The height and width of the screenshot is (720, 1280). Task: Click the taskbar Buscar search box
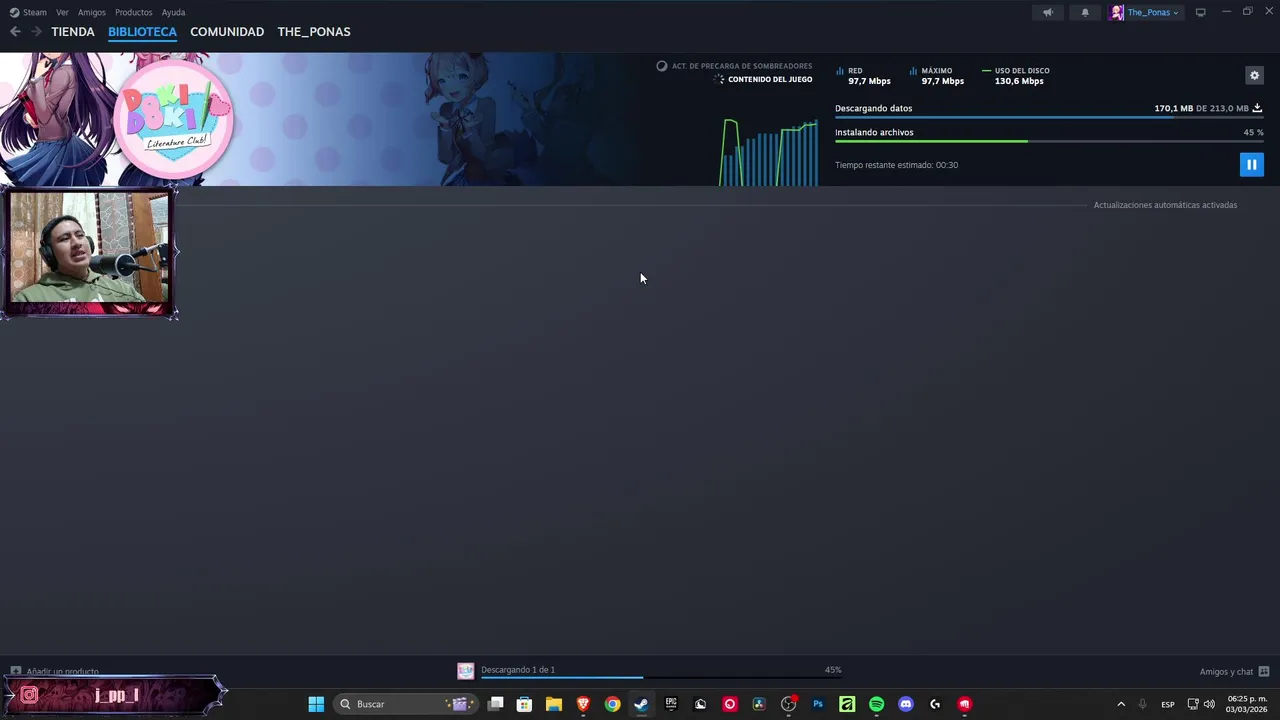pyautogui.click(x=406, y=704)
